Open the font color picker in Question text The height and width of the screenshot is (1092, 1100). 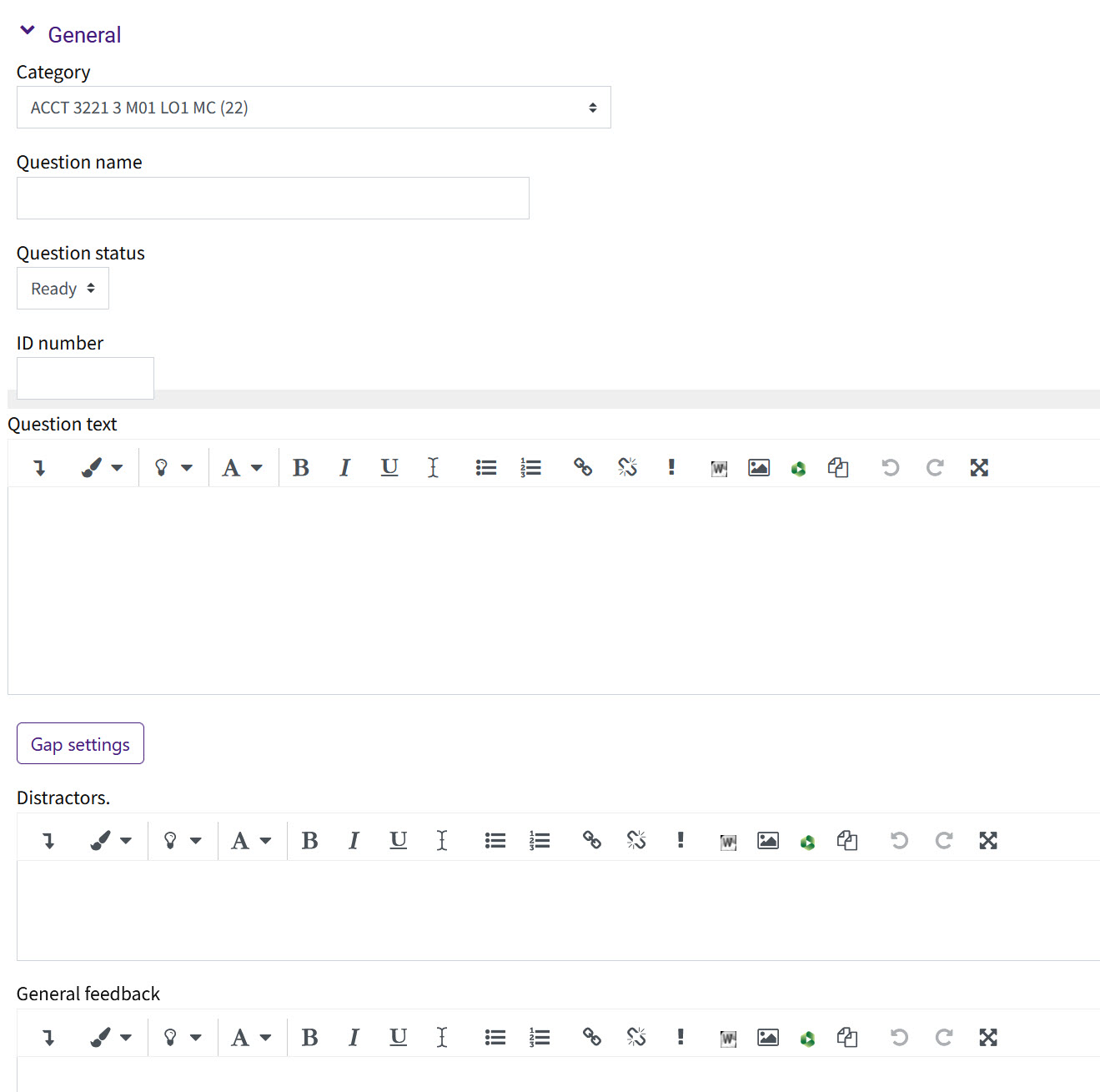coord(100,467)
